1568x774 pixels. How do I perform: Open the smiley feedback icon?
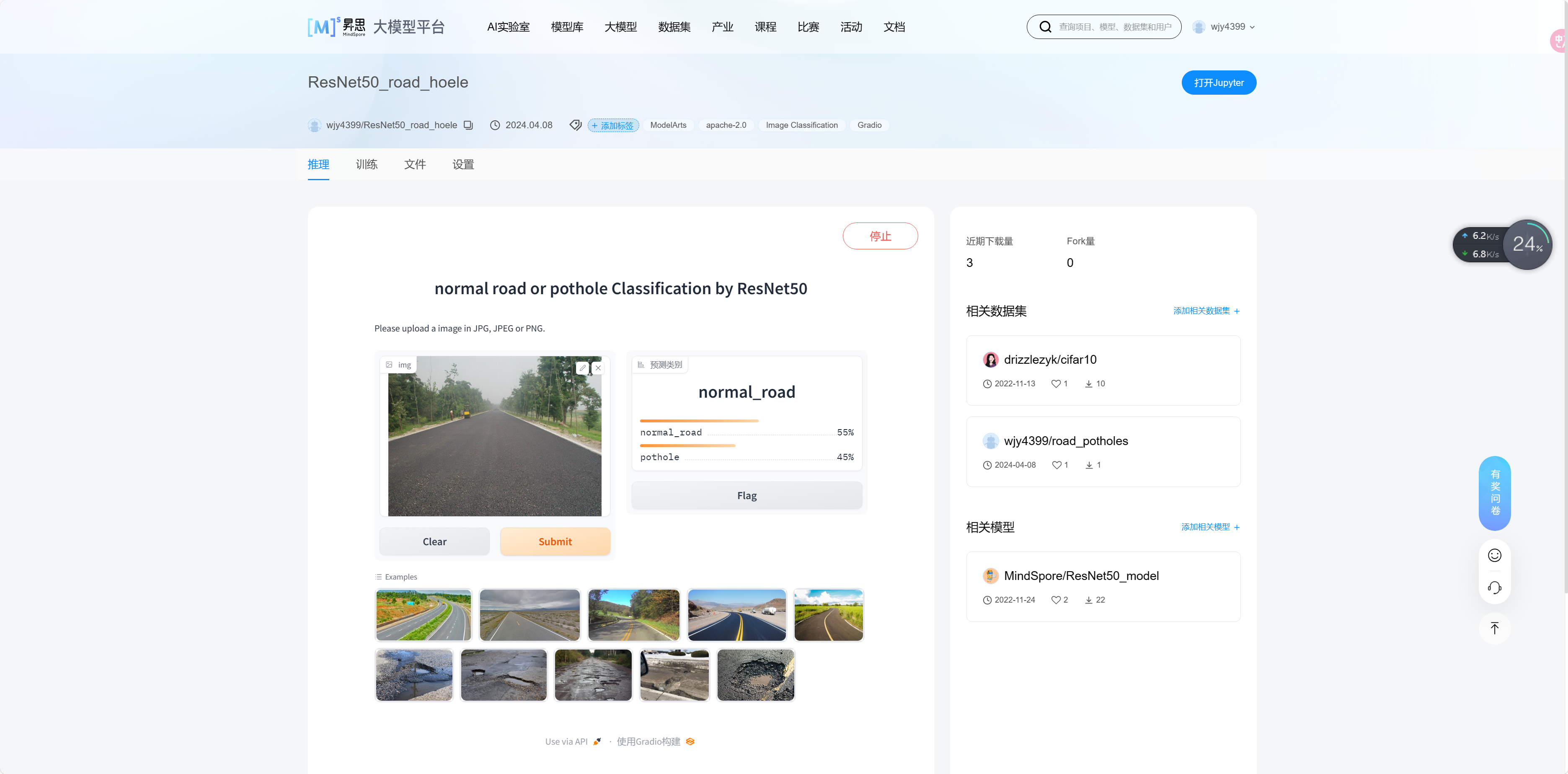(1494, 555)
